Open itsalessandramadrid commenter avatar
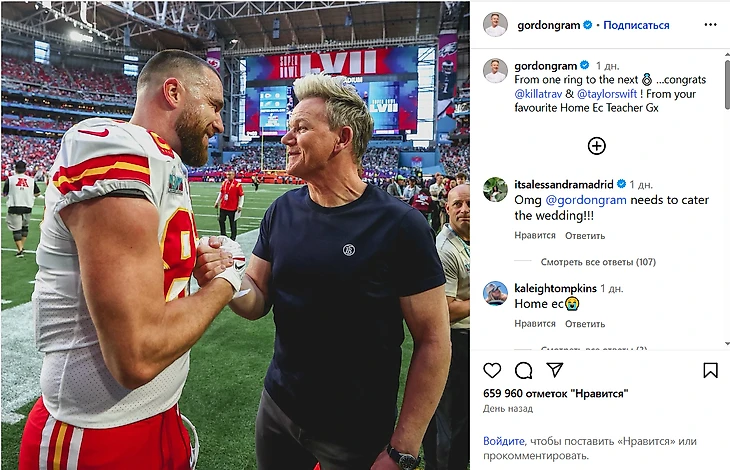730x470 pixels. tap(495, 189)
